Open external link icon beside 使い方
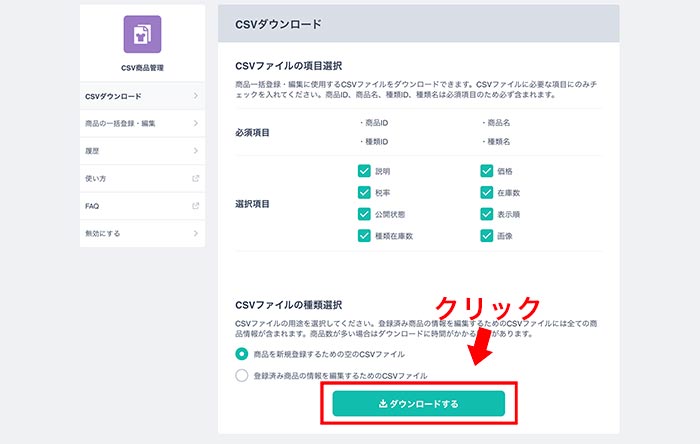The height and width of the screenshot is (444, 700). [196, 178]
